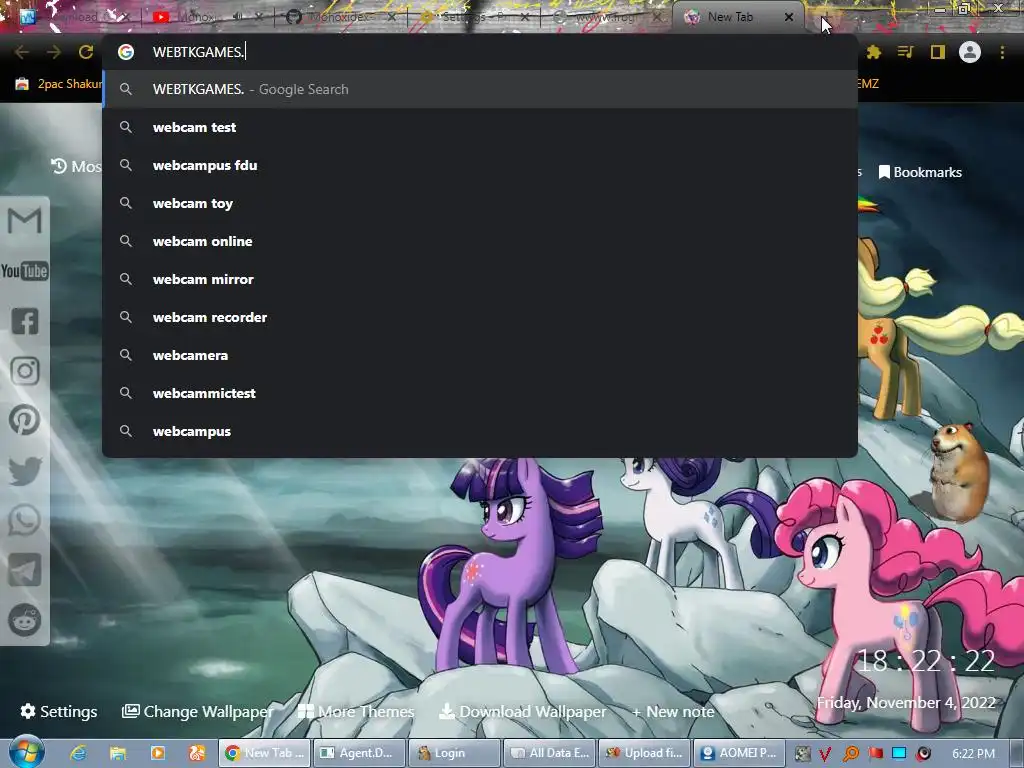Open Twitter from the sidebar
1024x768 pixels.
[25, 471]
